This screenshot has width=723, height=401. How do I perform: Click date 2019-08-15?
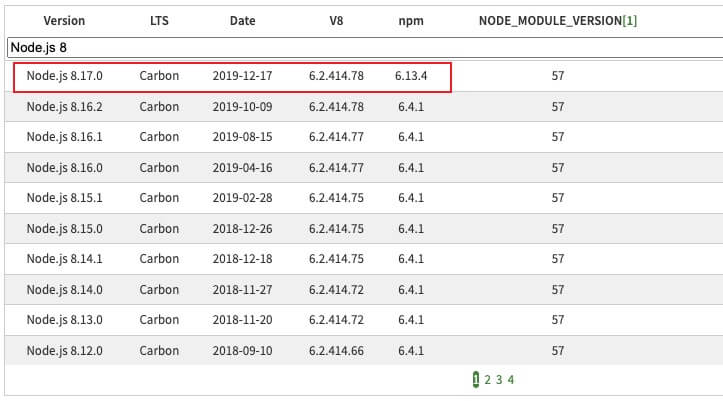(243, 137)
